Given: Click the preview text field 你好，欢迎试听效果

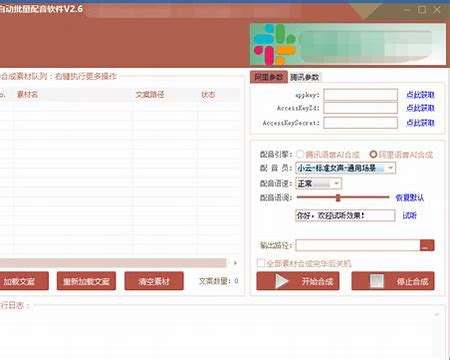Looking at the screenshot, I should [x=345, y=215].
